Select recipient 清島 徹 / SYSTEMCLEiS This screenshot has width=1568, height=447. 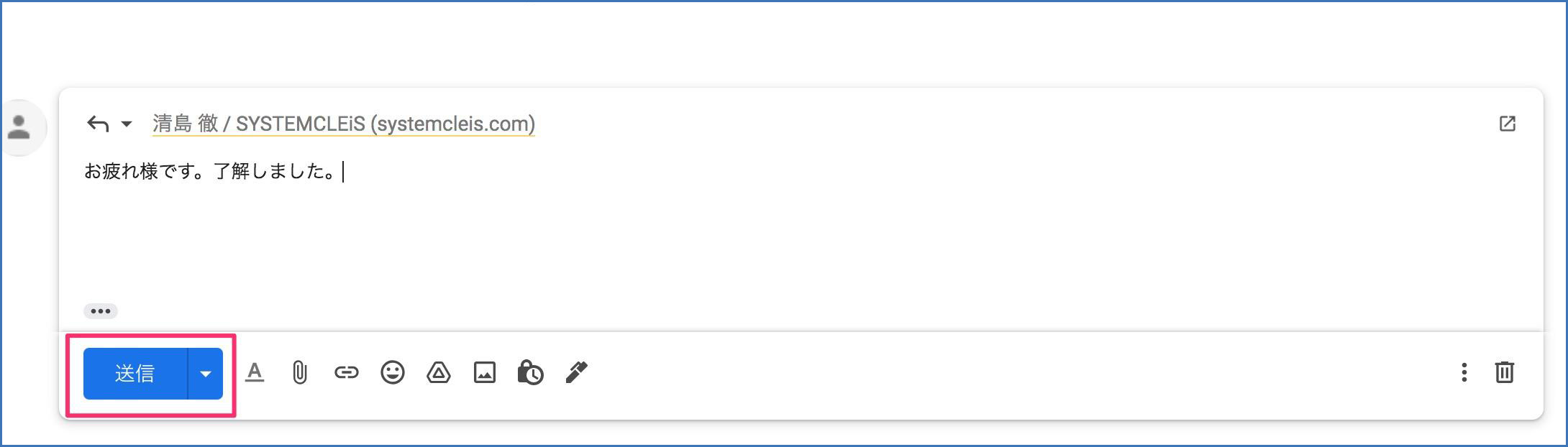click(343, 124)
